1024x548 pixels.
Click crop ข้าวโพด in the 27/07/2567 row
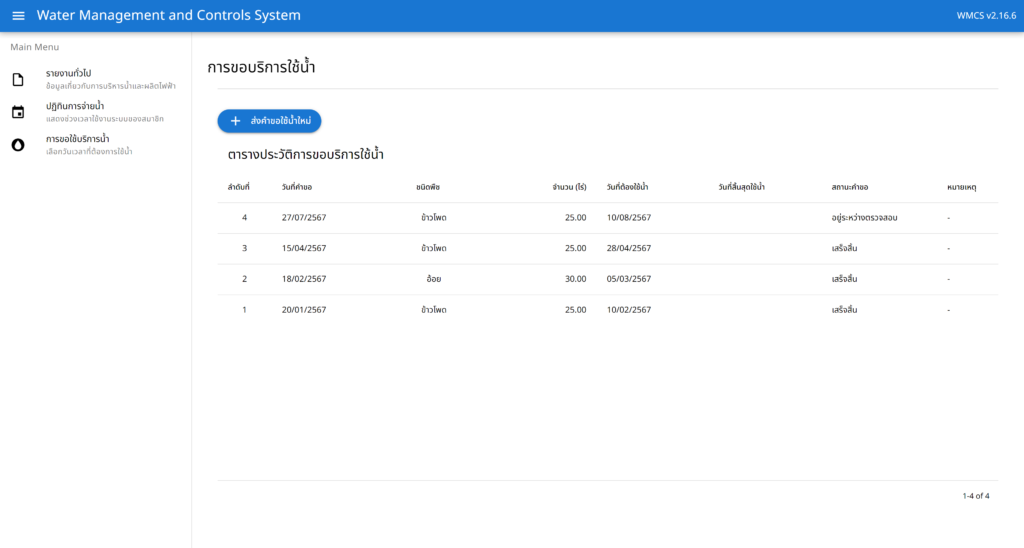(434, 218)
